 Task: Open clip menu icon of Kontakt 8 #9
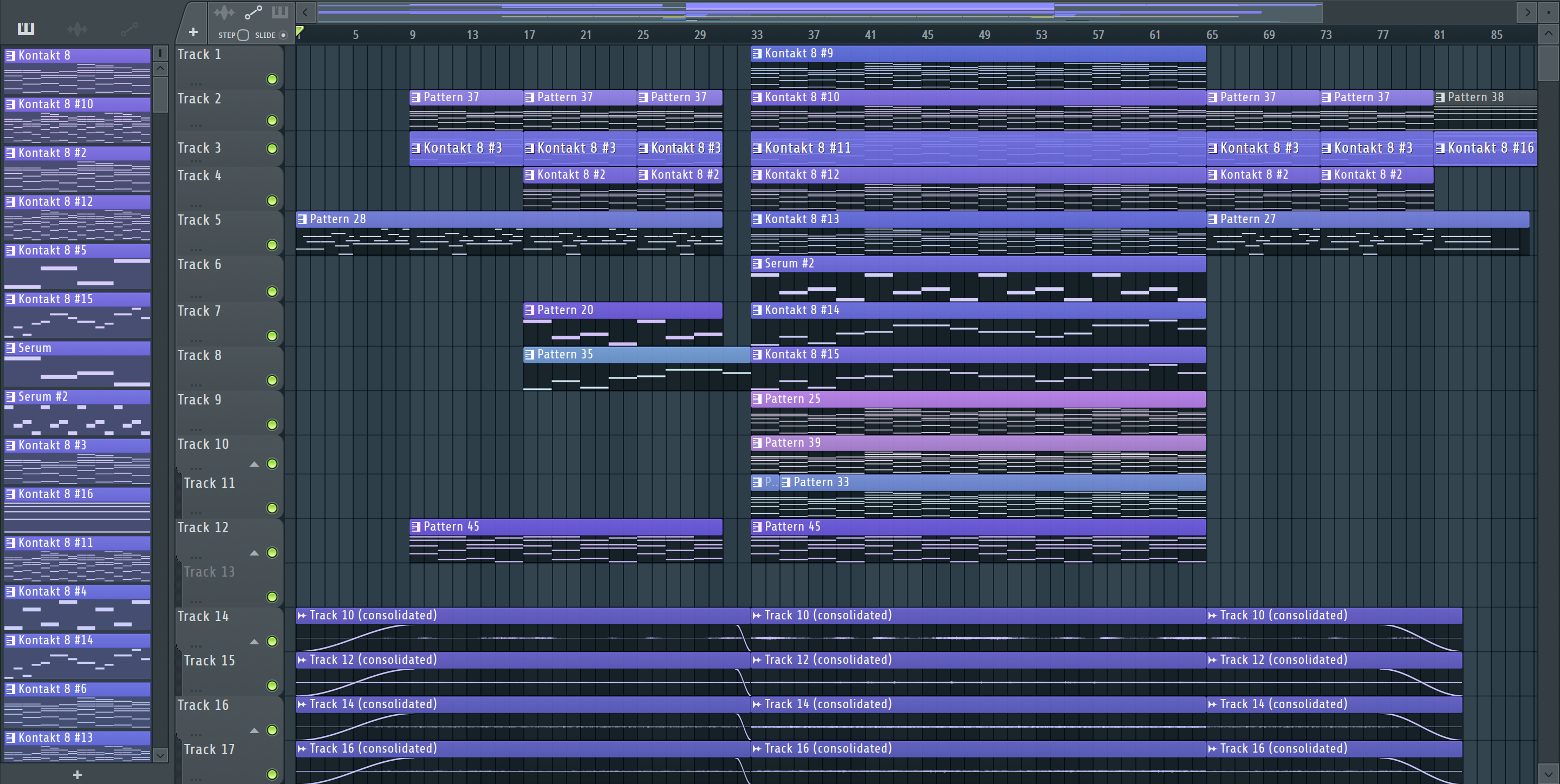coord(757,54)
